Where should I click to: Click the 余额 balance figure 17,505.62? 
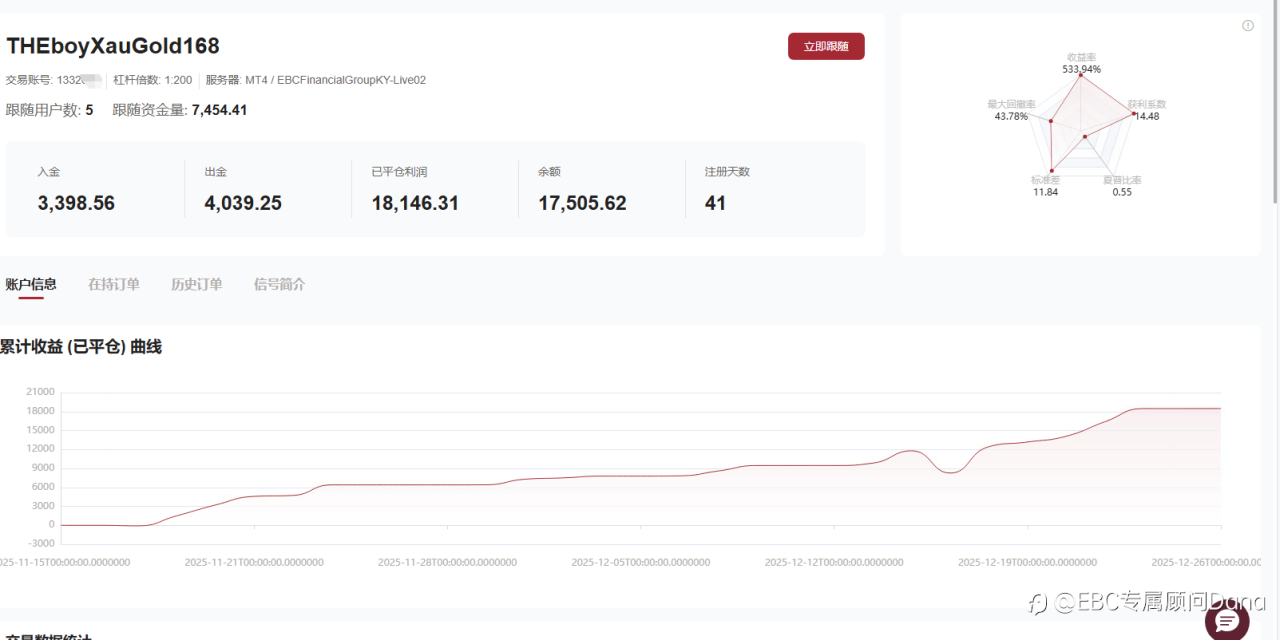pos(582,203)
